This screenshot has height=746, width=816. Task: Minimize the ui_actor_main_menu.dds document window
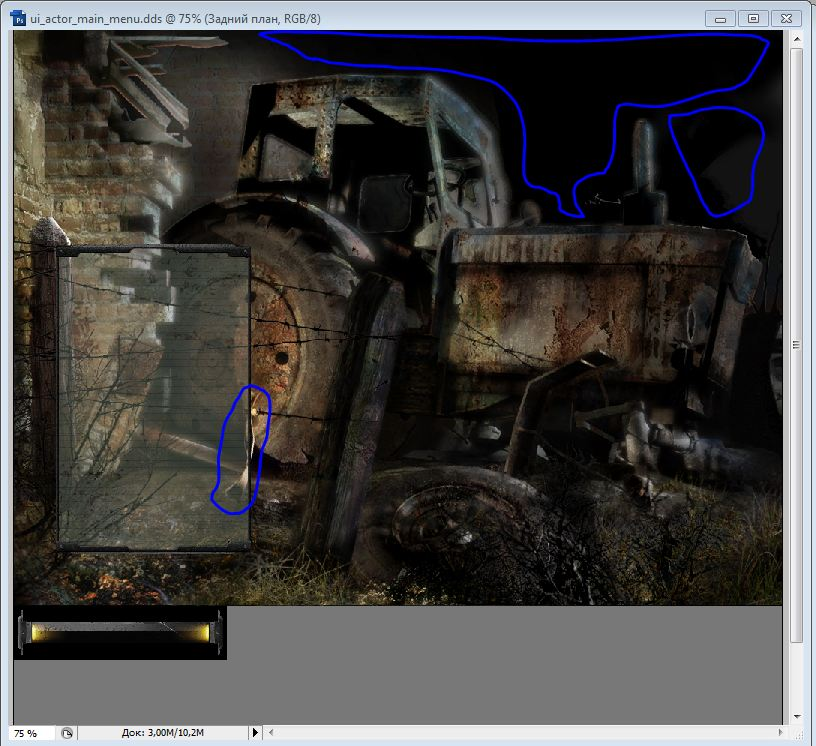click(720, 19)
